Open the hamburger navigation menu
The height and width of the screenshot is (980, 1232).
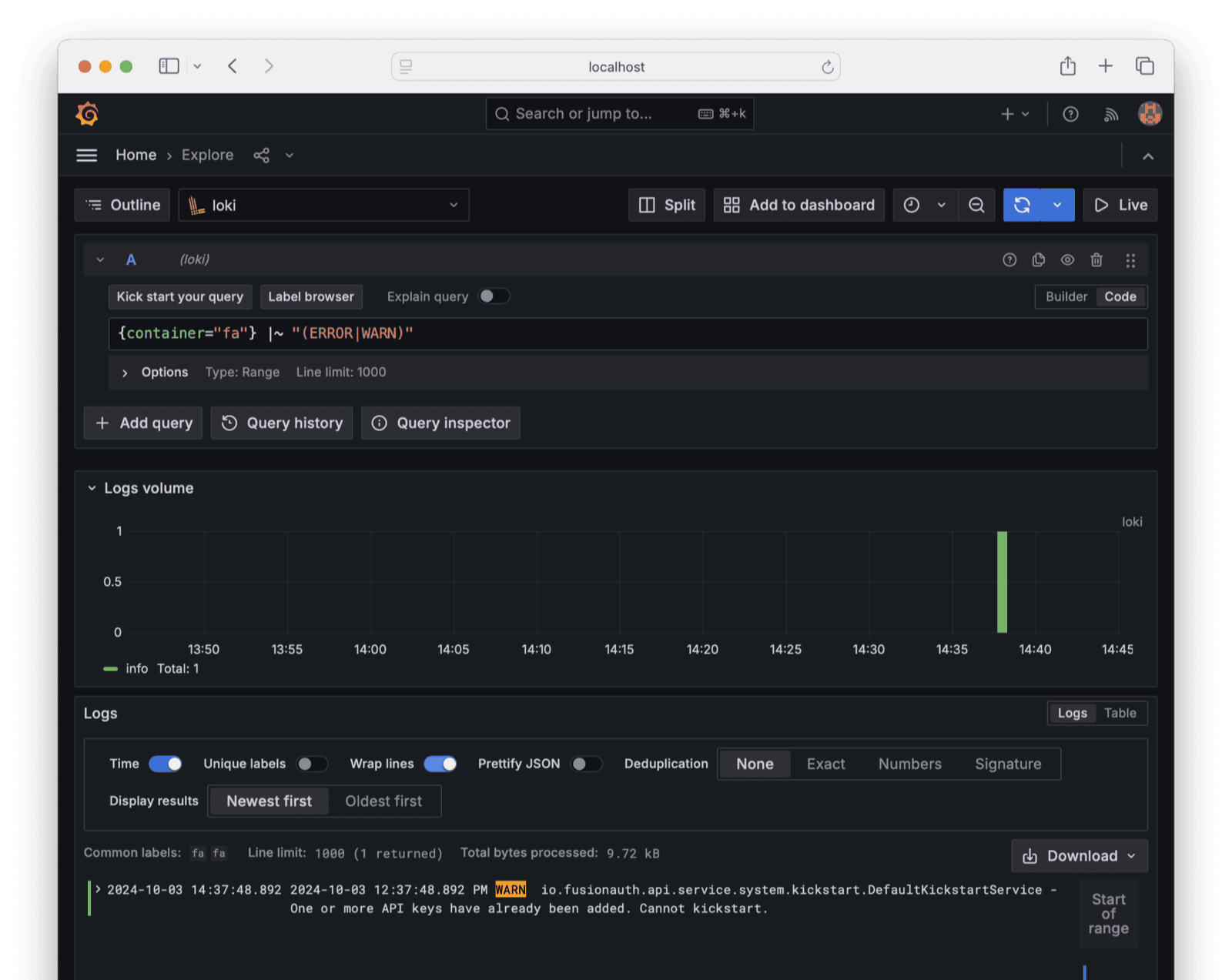click(x=86, y=155)
